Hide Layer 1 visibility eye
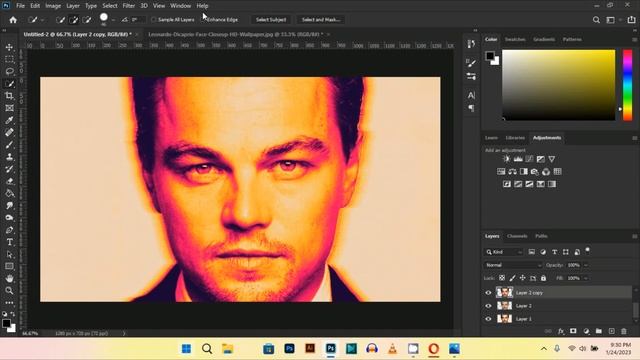 pos(488,319)
